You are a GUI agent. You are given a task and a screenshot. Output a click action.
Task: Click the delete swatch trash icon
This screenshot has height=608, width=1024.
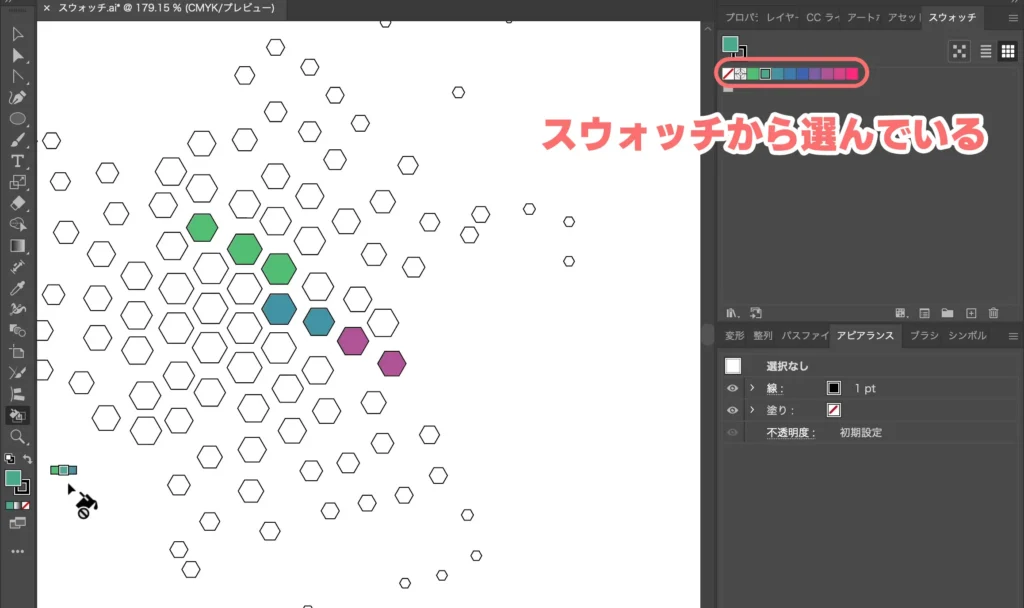(993, 313)
